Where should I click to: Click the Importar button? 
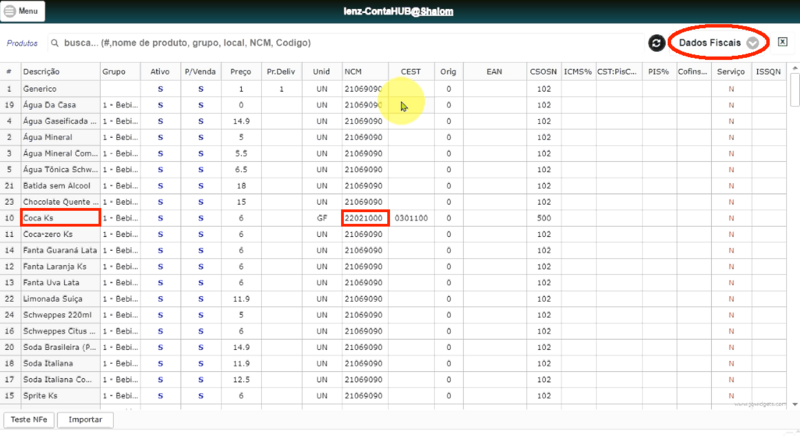(85, 420)
